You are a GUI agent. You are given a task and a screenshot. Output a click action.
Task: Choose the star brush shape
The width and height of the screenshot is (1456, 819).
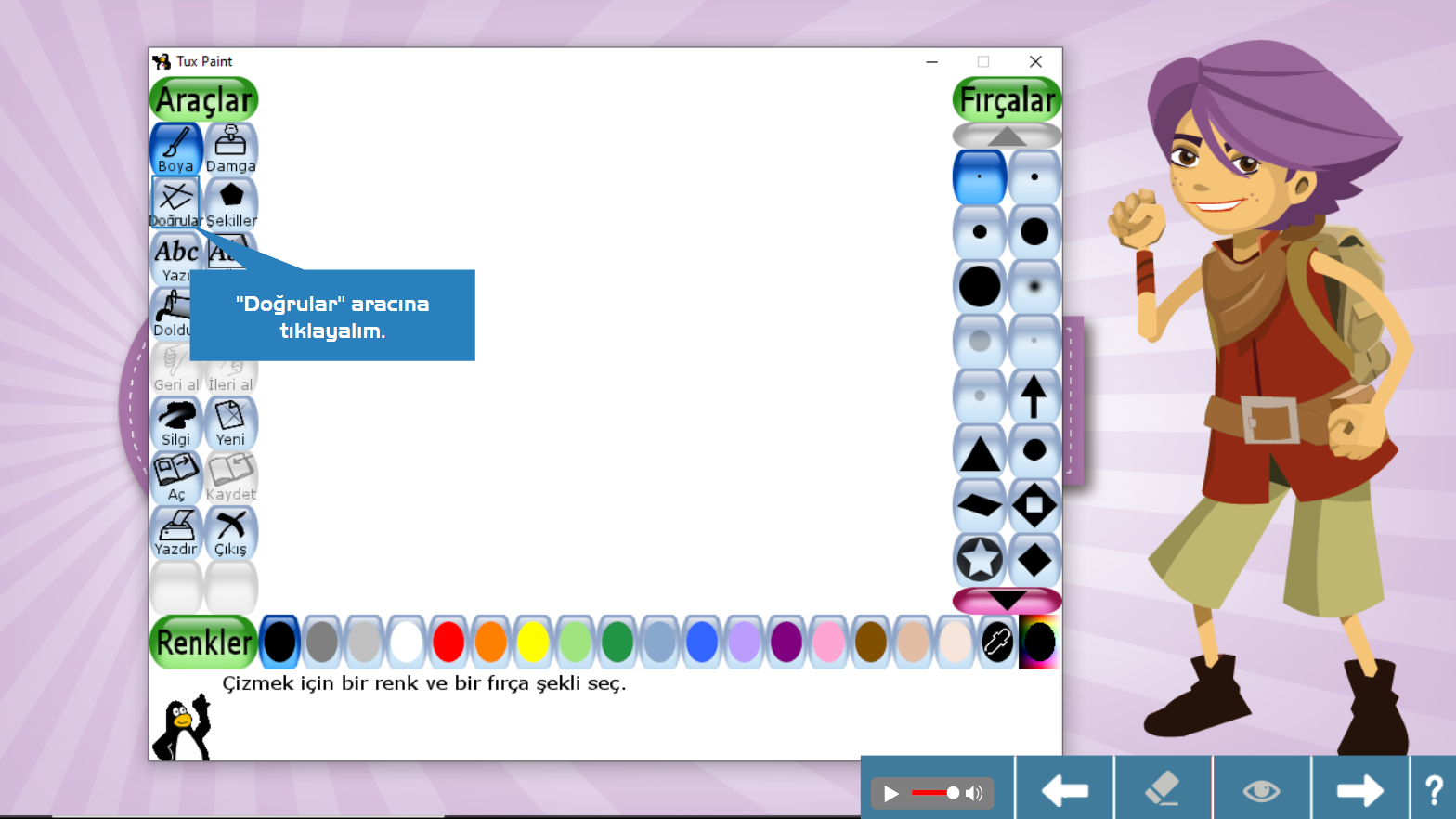pyautogui.click(x=980, y=560)
